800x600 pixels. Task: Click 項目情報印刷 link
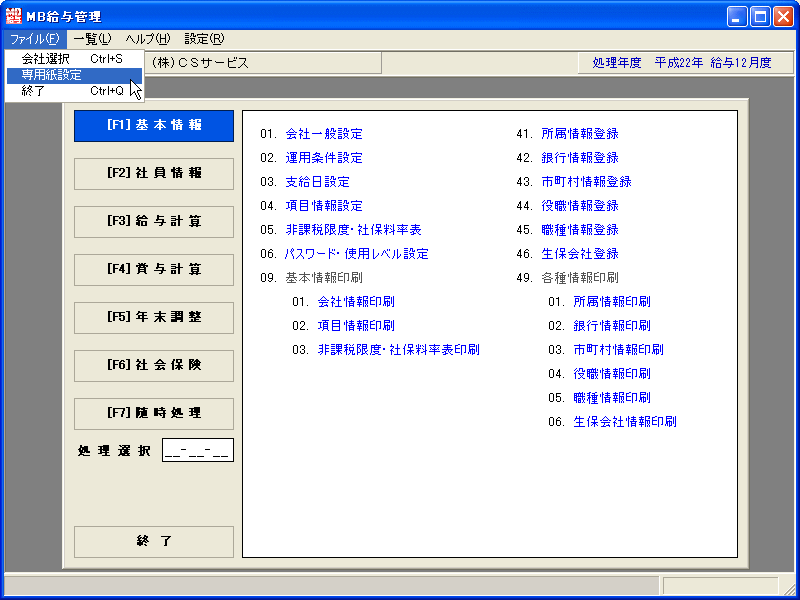356,326
